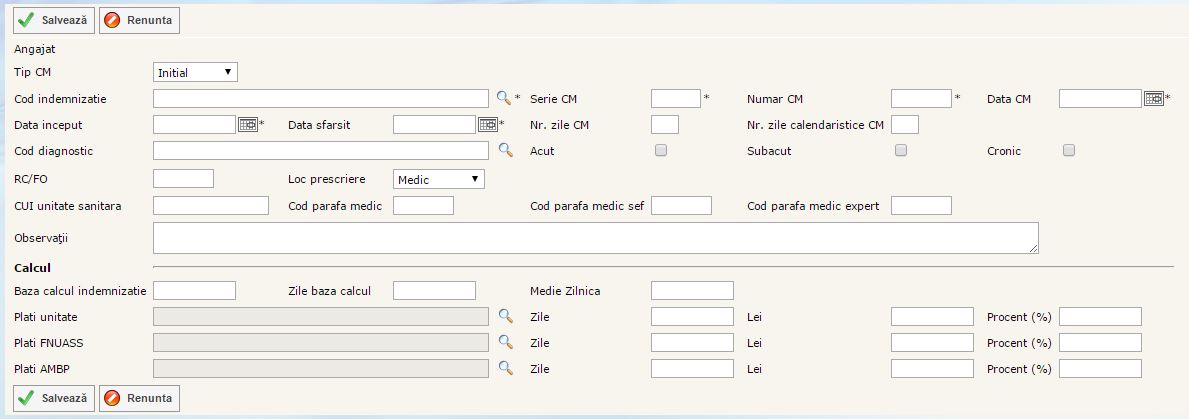Viewport: 1189px width, 419px height.
Task: Click the Plati FNUASS lookup magnifier
Action: point(505,342)
